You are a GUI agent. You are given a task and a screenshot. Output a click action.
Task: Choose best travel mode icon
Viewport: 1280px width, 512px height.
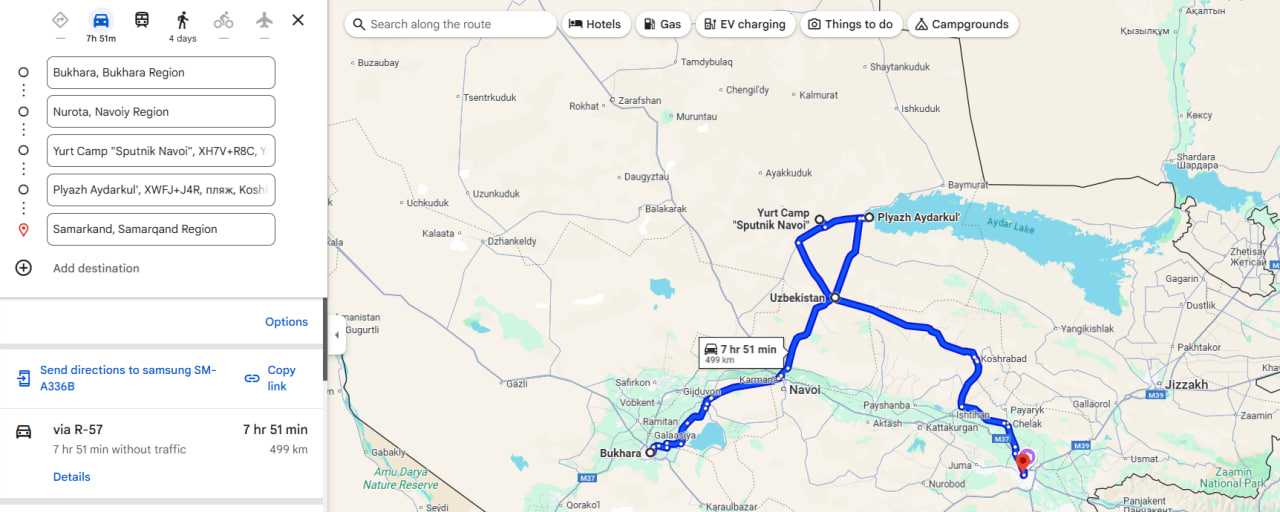(x=60, y=20)
